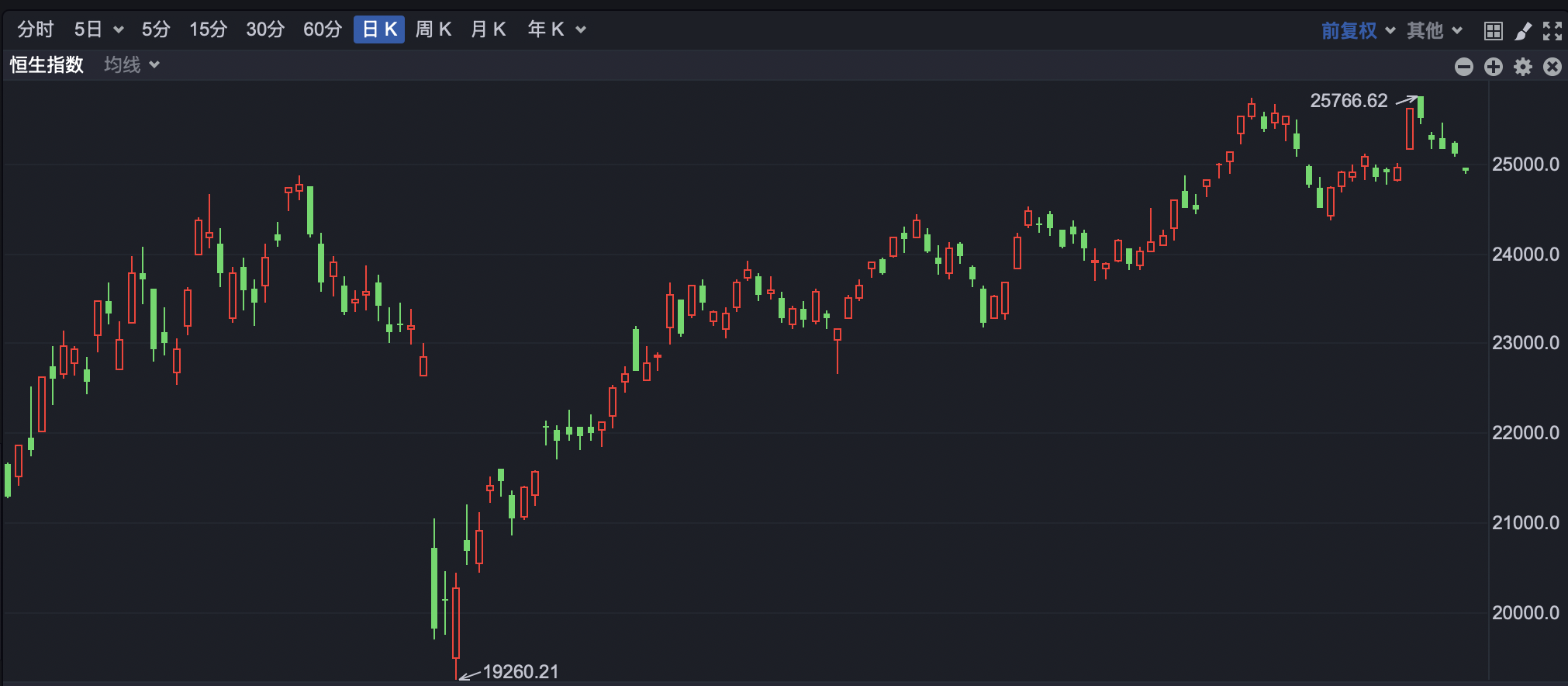Click the grid layout icon
This screenshot has width=1568, height=686.
[x=1493, y=31]
